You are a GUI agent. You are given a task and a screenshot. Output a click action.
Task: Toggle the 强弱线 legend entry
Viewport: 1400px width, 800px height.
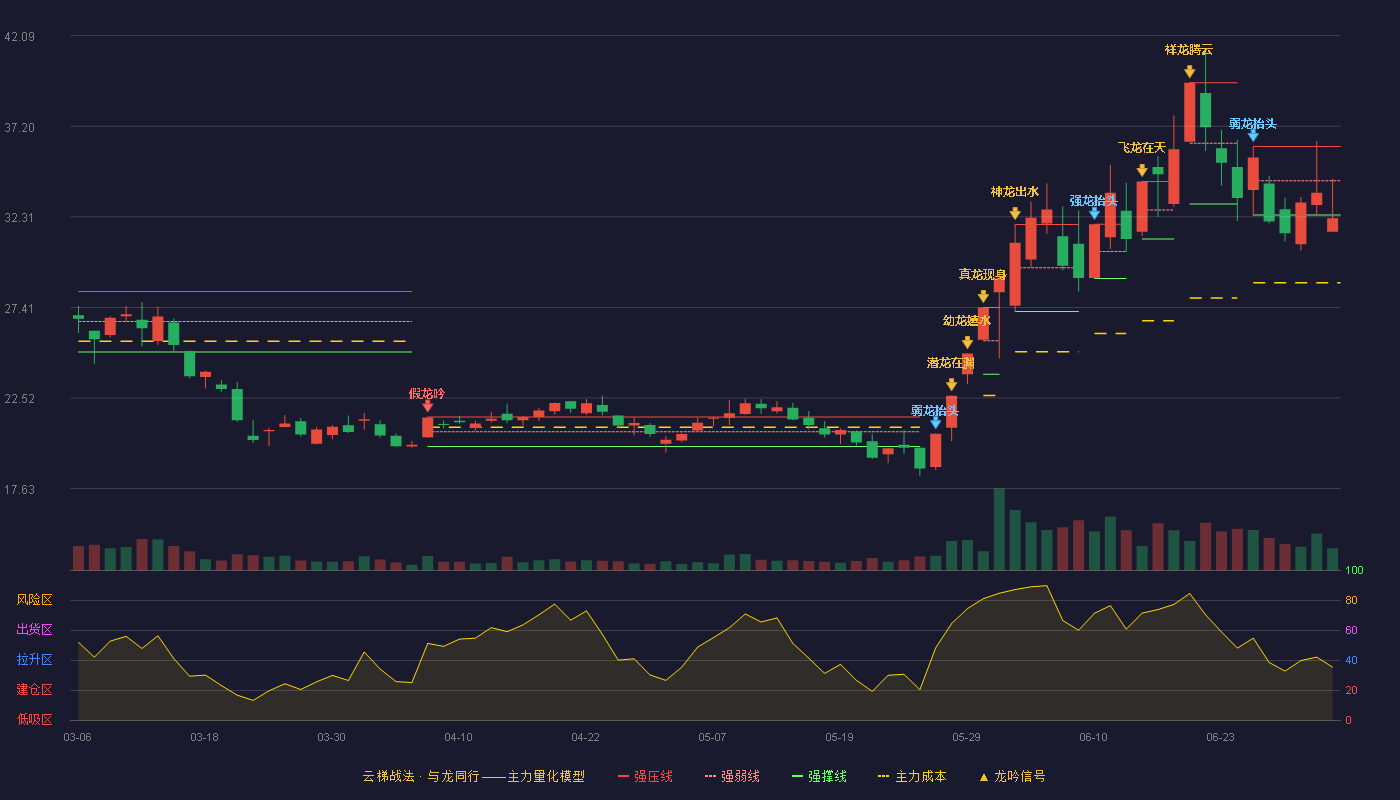pos(732,776)
